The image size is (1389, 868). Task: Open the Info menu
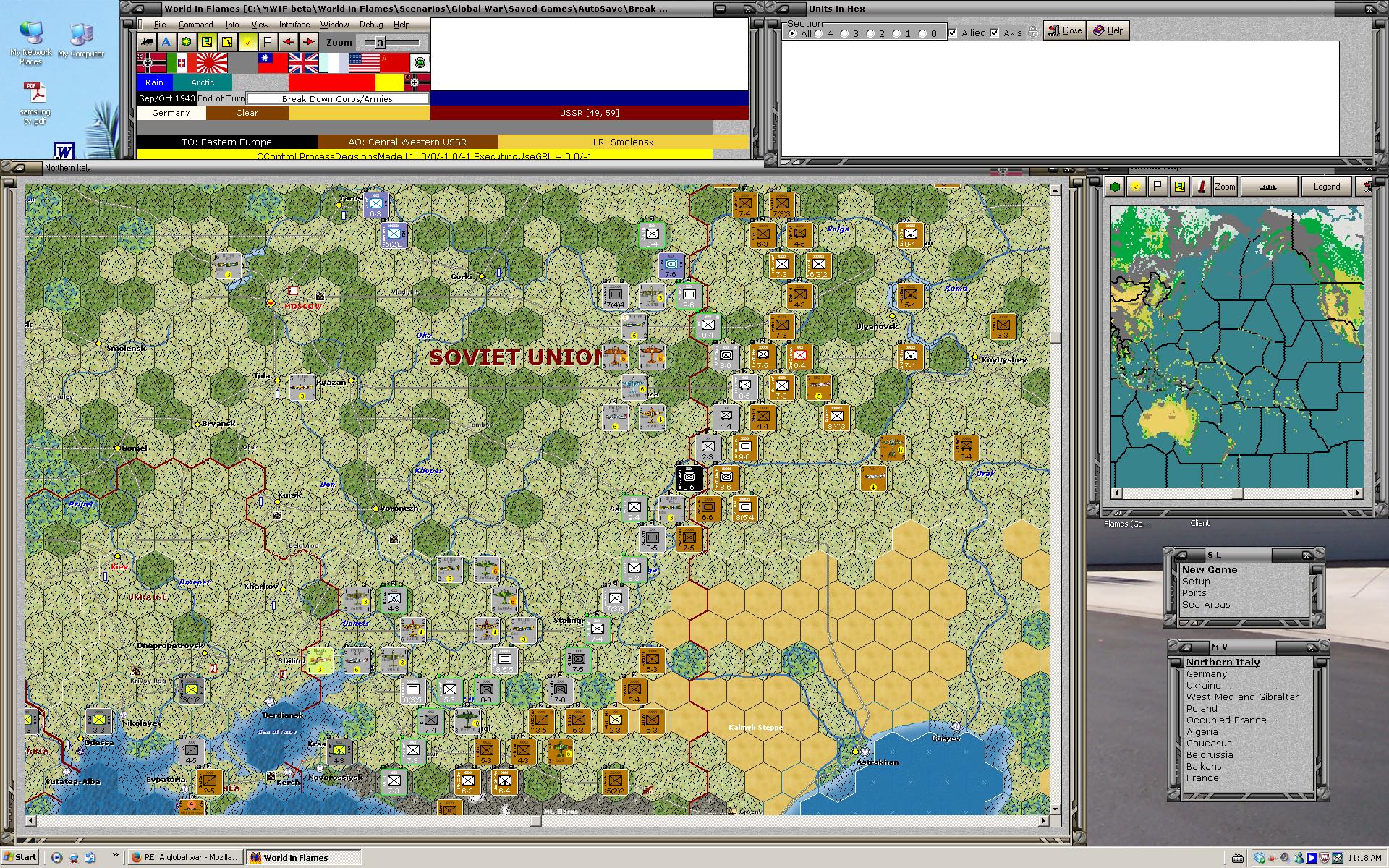[x=232, y=25]
